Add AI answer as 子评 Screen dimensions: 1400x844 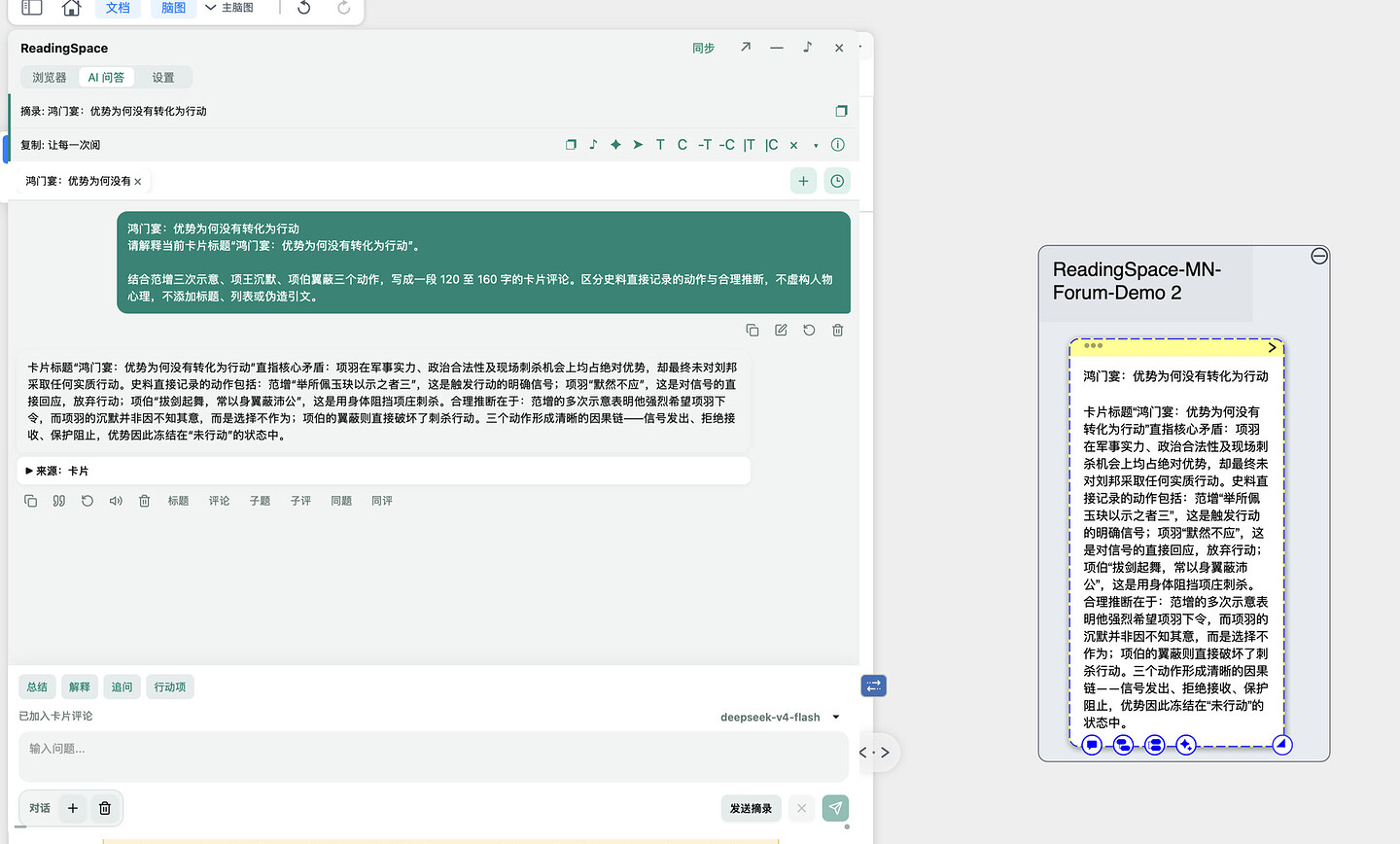(300, 501)
